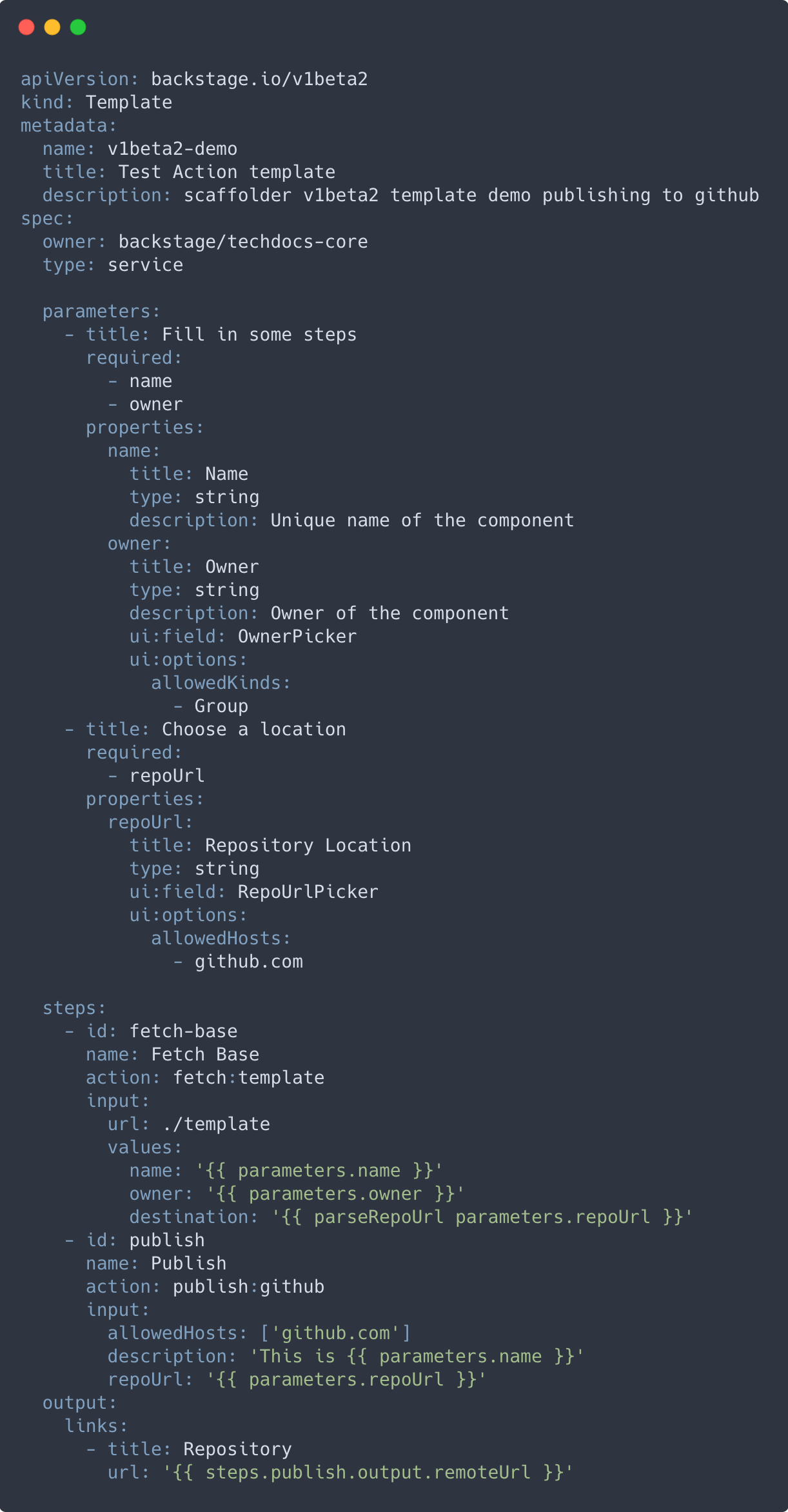Click the green maximize window button
Image resolution: width=788 pixels, height=1512 pixels.
tap(78, 27)
